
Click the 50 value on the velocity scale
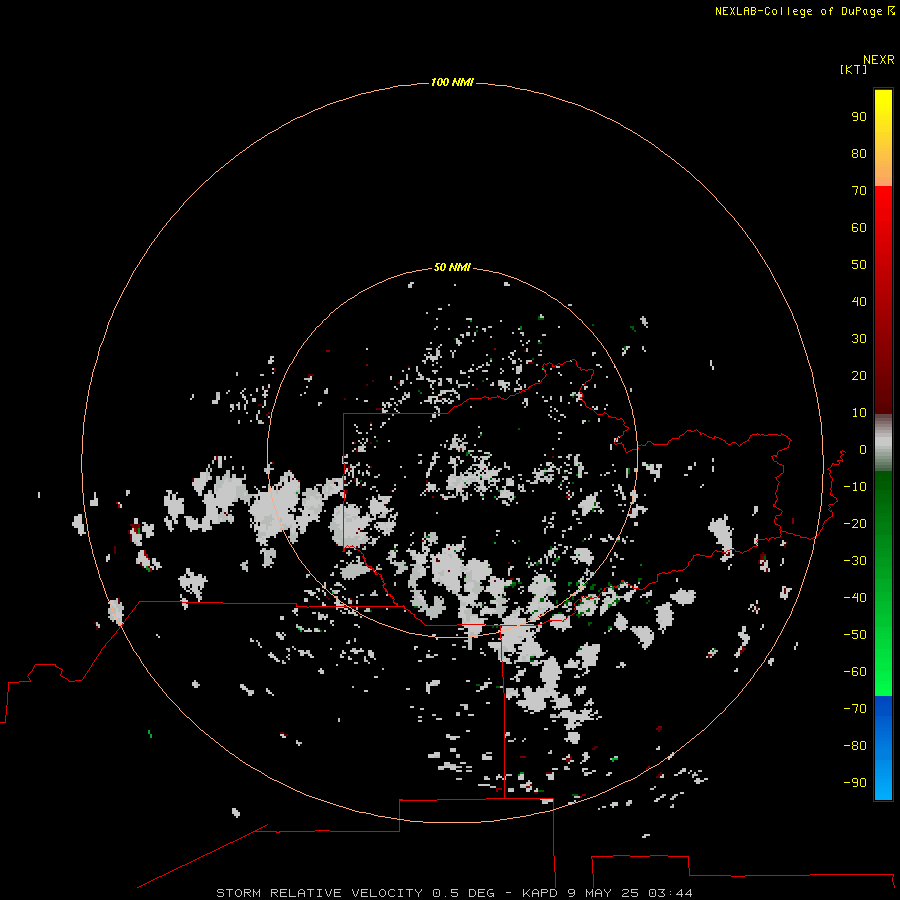click(859, 265)
